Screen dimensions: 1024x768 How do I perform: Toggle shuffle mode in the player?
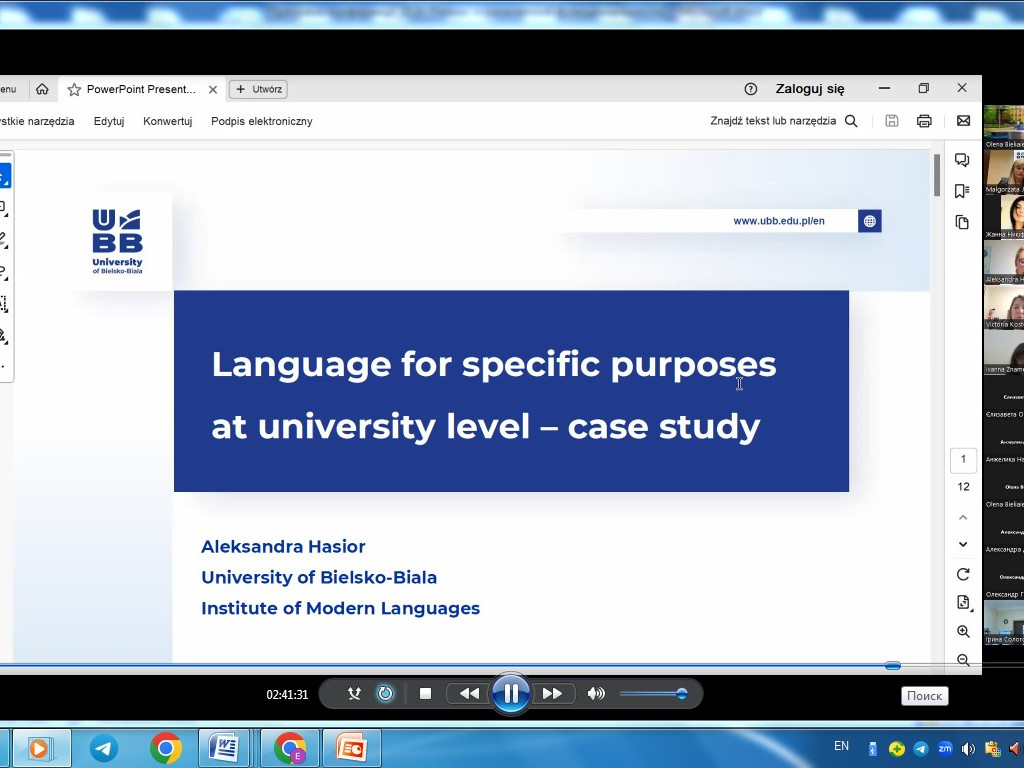[355, 694]
